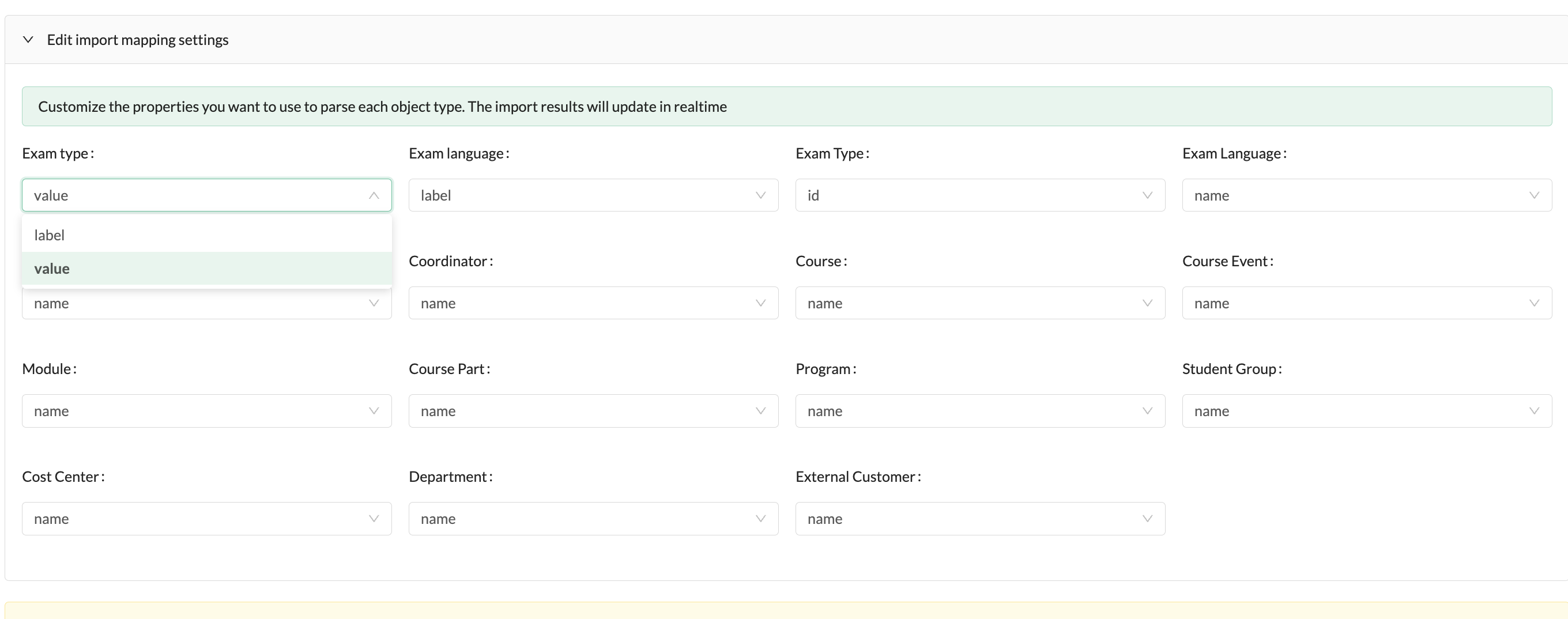1568x619 pixels.
Task: Open the Course dropdown
Action: [980, 303]
